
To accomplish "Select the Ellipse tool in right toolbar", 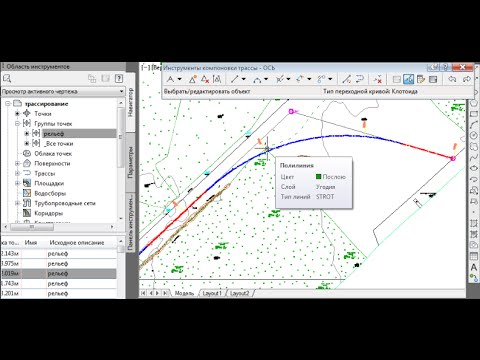I will point(474,168).
